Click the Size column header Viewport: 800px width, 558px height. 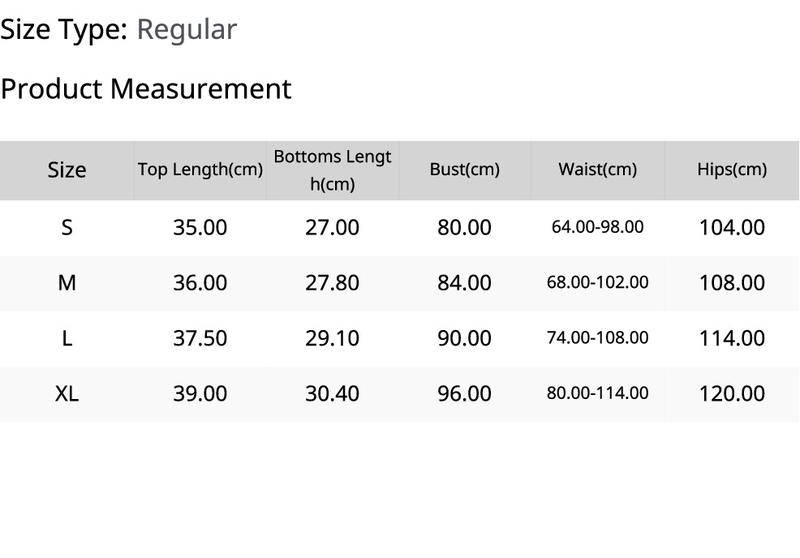coord(67,170)
